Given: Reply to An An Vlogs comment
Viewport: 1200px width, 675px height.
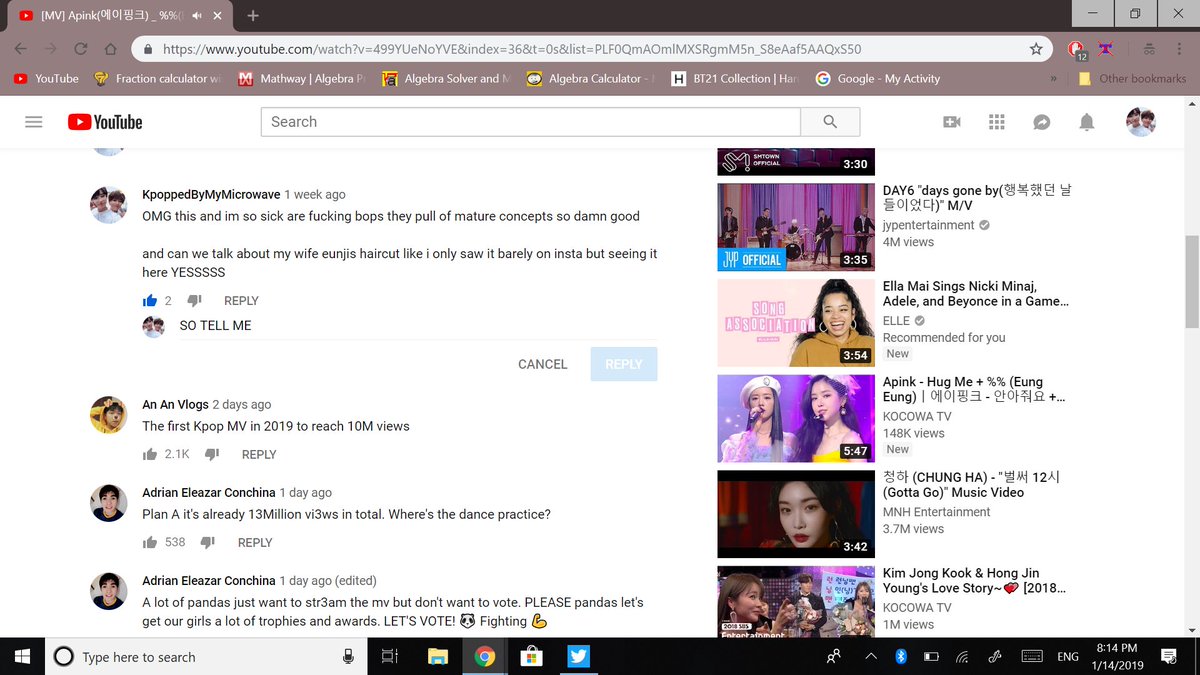Looking at the screenshot, I should click(x=259, y=454).
